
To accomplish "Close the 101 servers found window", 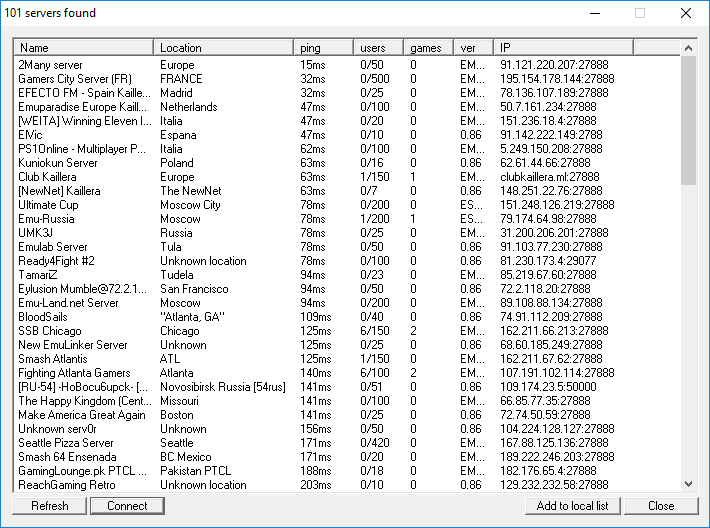I will (686, 13).
